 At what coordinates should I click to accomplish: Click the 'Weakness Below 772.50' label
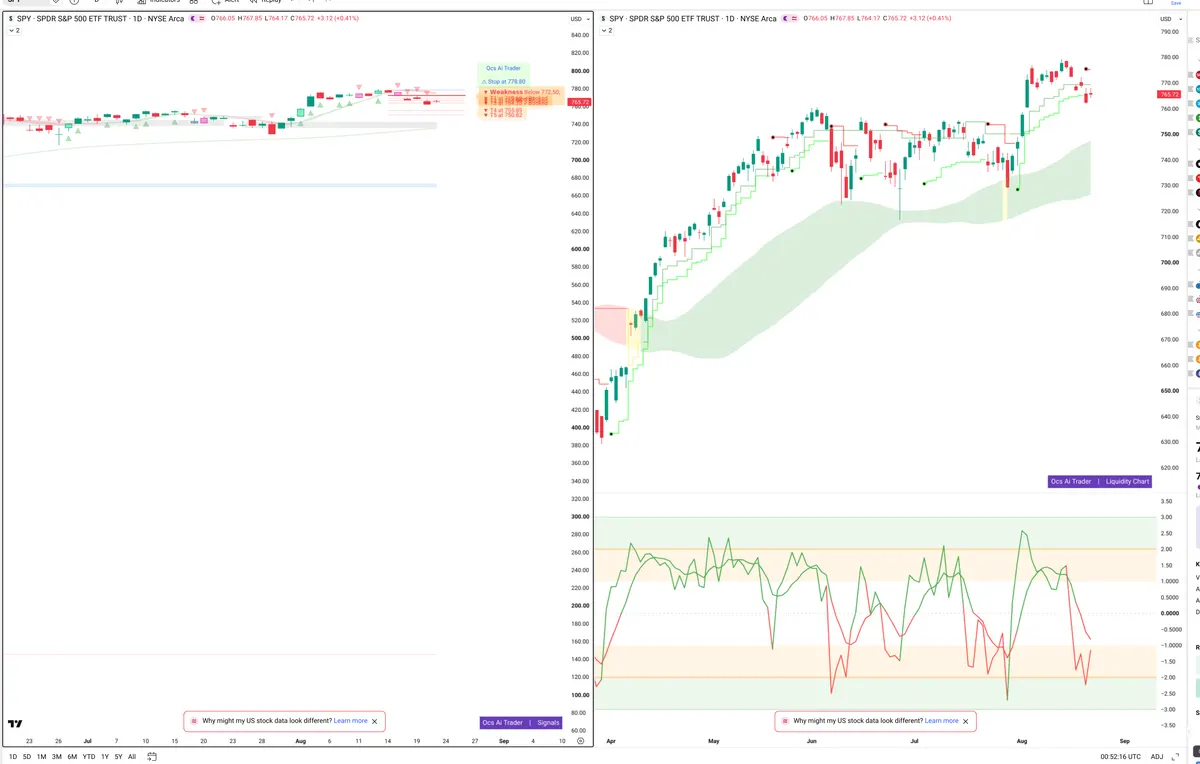[x=523, y=91]
